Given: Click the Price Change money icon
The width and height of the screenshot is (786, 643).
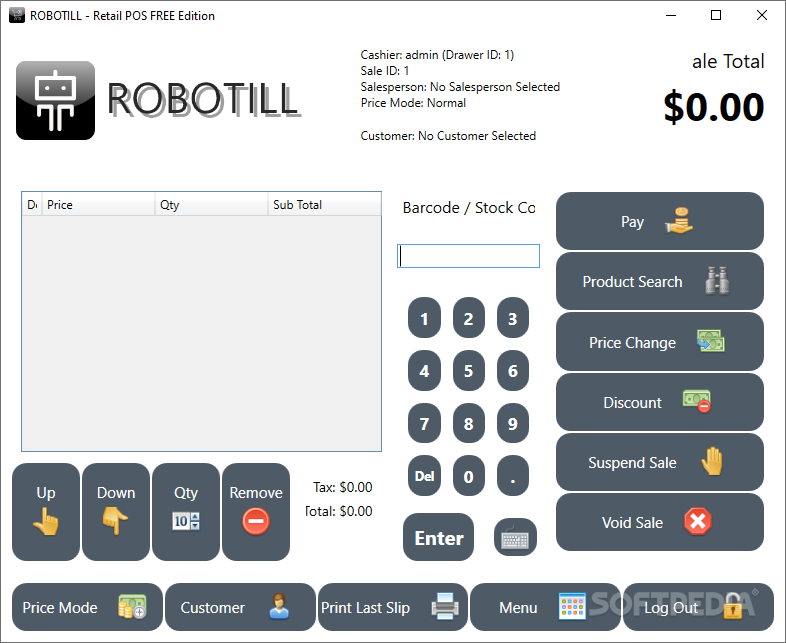Looking at the screenshot, I should click(x=710, y=341).
